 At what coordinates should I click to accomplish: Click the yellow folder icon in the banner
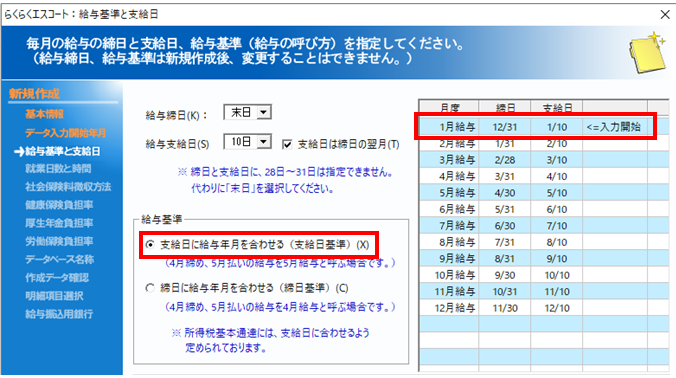click(647, 52)
